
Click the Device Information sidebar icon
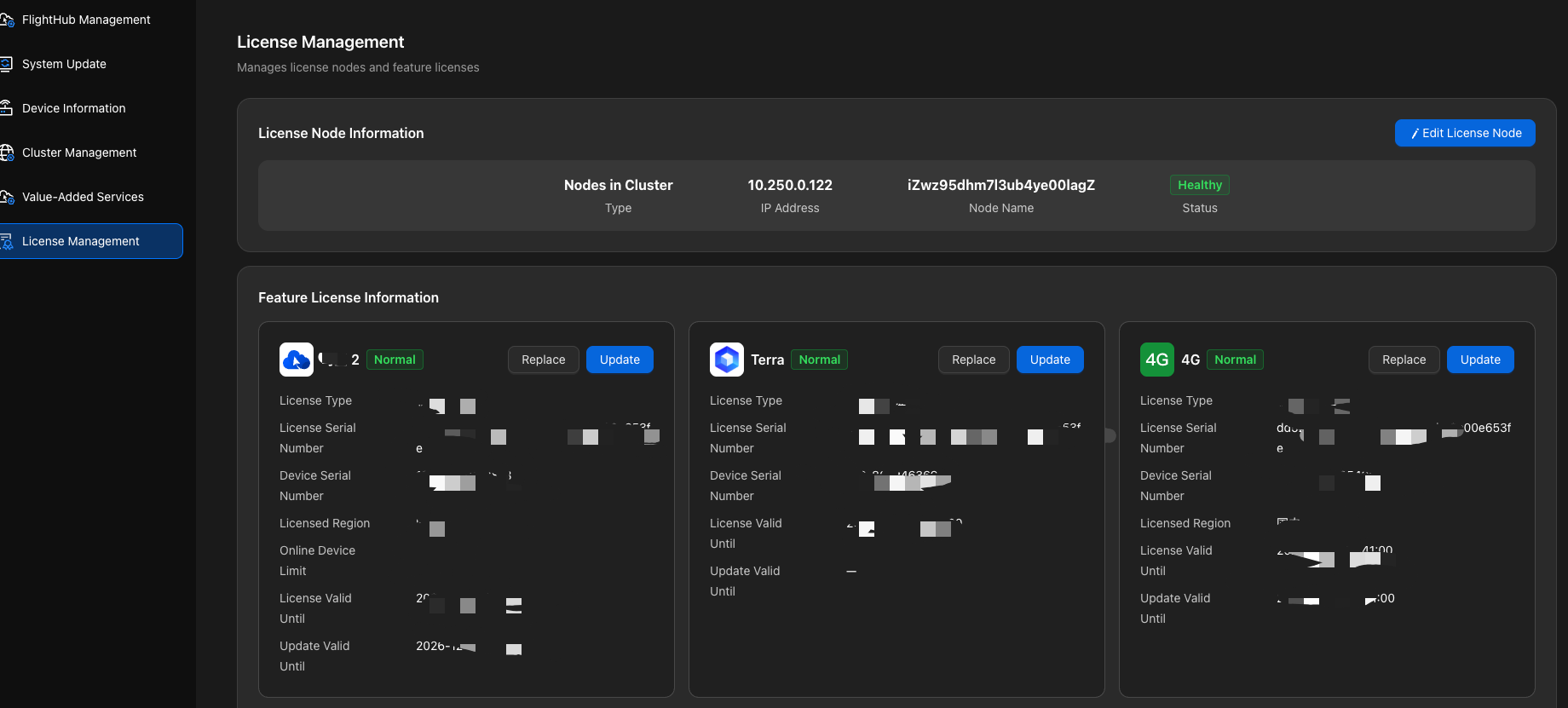(6, 108)
